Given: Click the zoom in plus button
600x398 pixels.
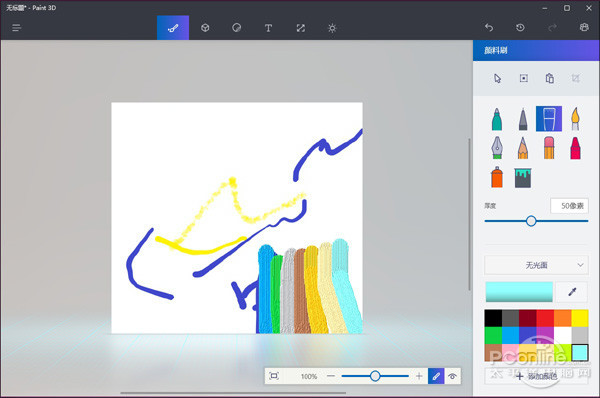Looking at the screenshot, I should [419, 376].
